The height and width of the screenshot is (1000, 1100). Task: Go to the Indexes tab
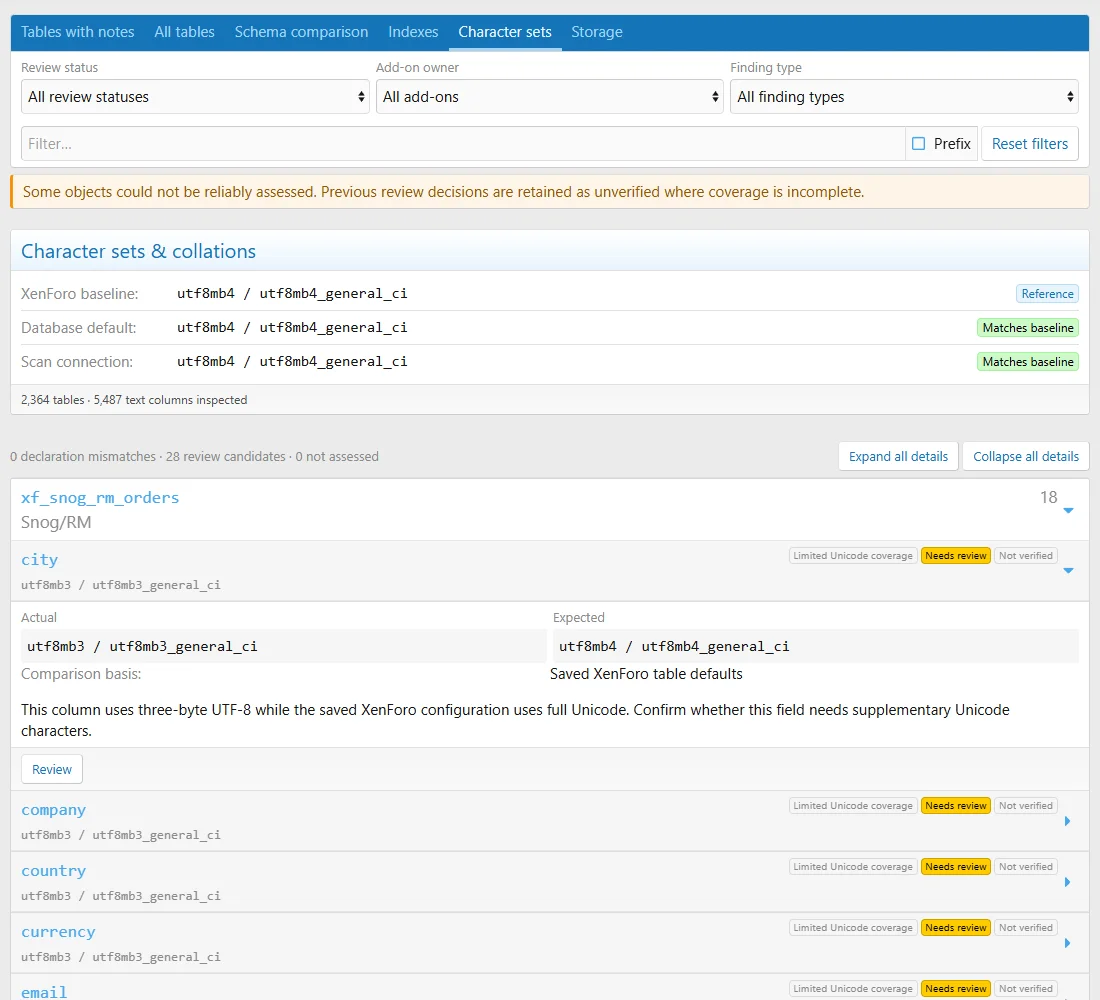tap(413, 32)
